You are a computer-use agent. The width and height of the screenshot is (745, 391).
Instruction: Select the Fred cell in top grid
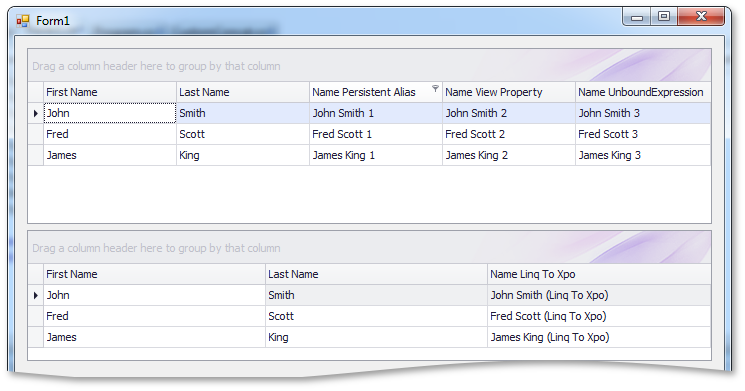[110, 134]
